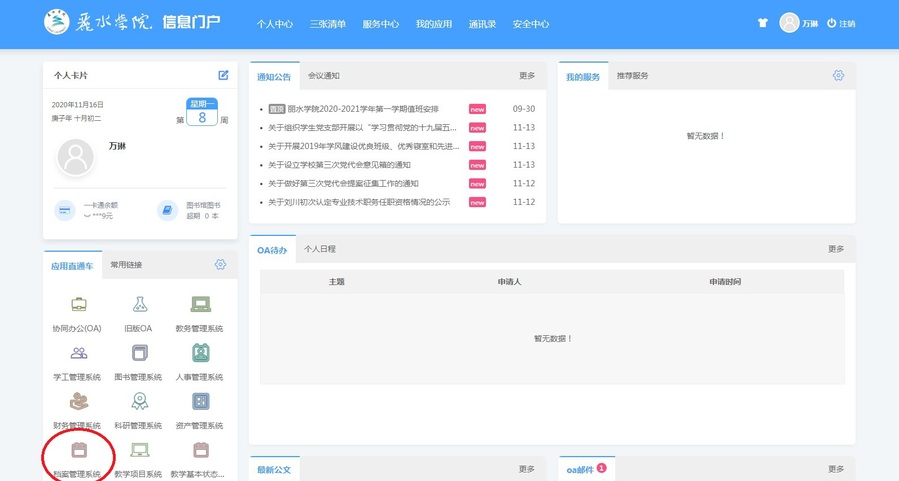Click 更多 in the OA待办 panel
Screen dimensions: 899x481
(x=836, y=249)
